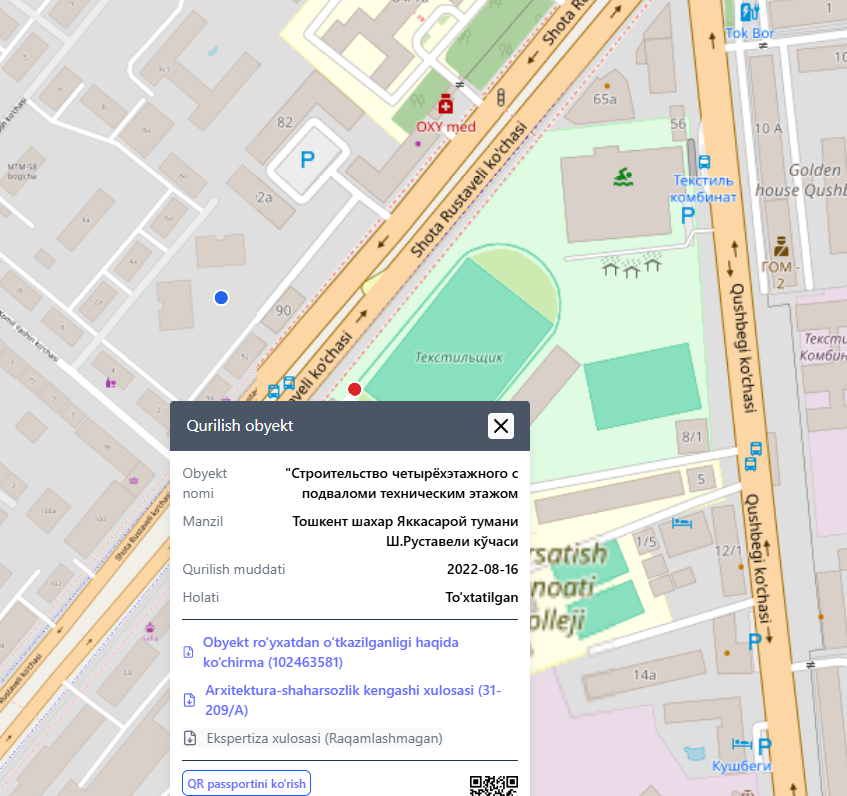847x796 pixels.
Task: Click the Текстильщик stadium label
Action: (x=459, y=357)
